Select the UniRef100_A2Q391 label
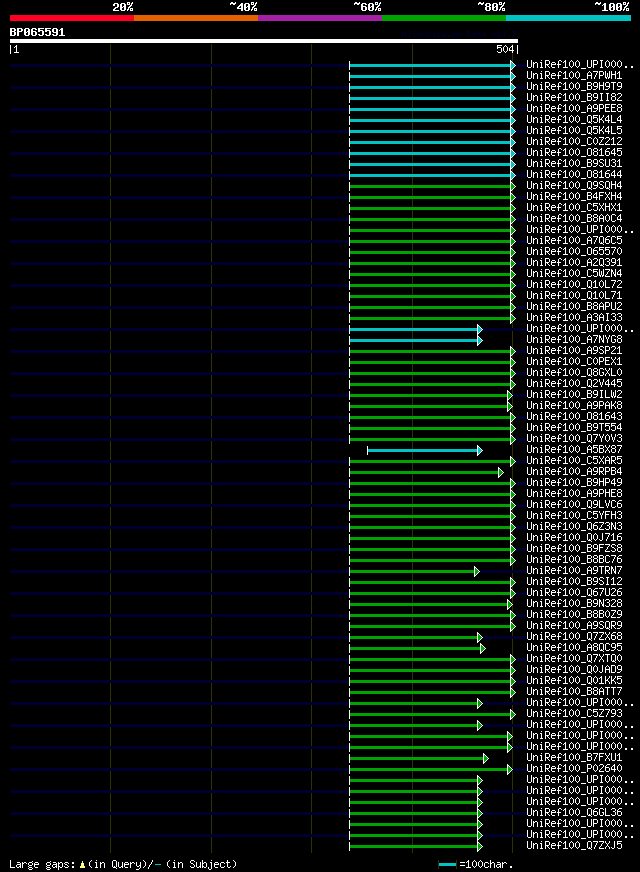The height and width of the screenshot is (872, 640). click(x=574, y=262)
